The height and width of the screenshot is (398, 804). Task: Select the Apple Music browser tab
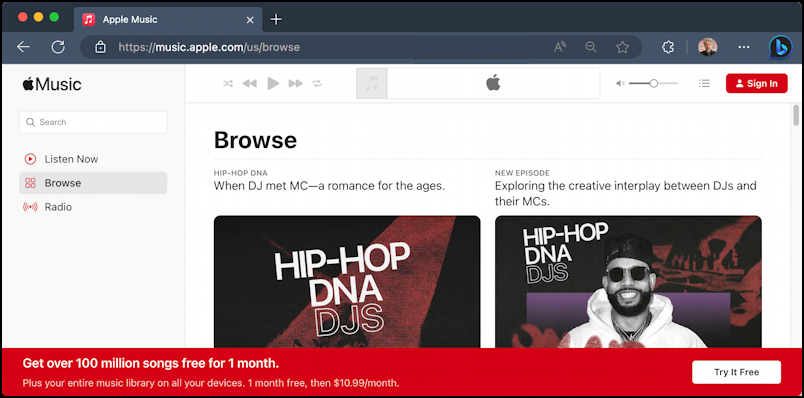(168, 19)
